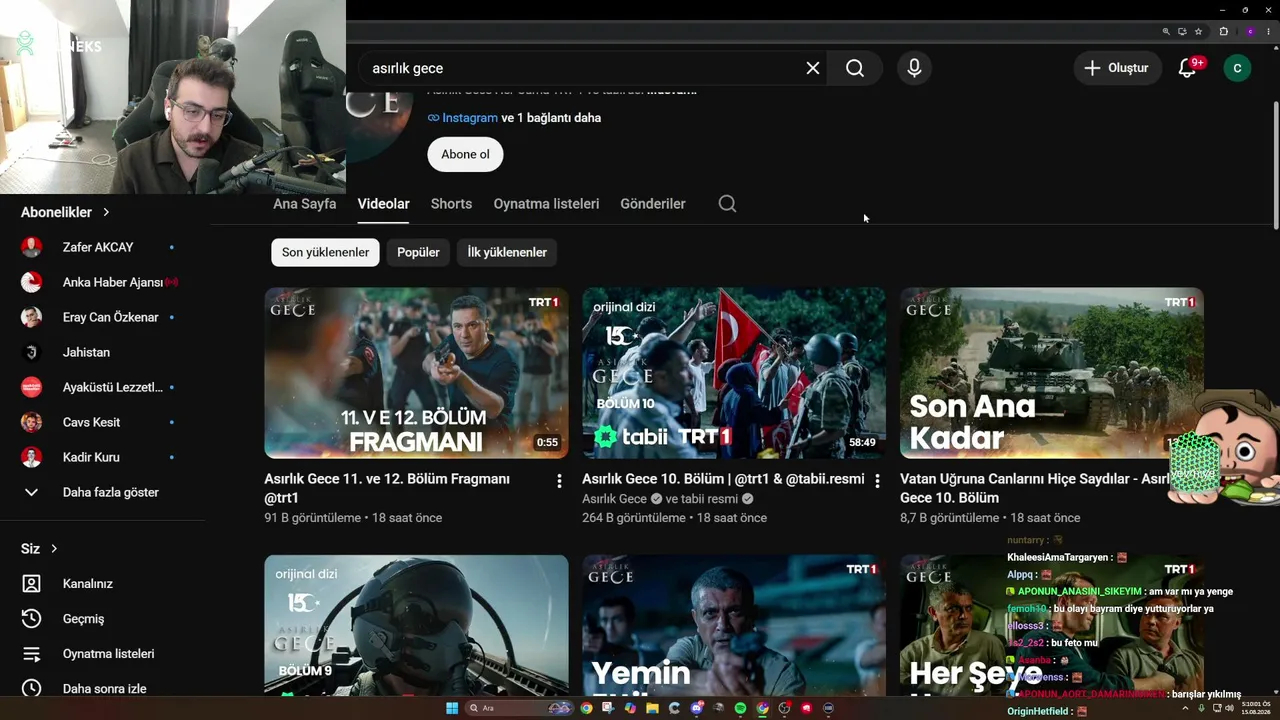
Task: Open the Windows Start menu
Action: (451, 708)
